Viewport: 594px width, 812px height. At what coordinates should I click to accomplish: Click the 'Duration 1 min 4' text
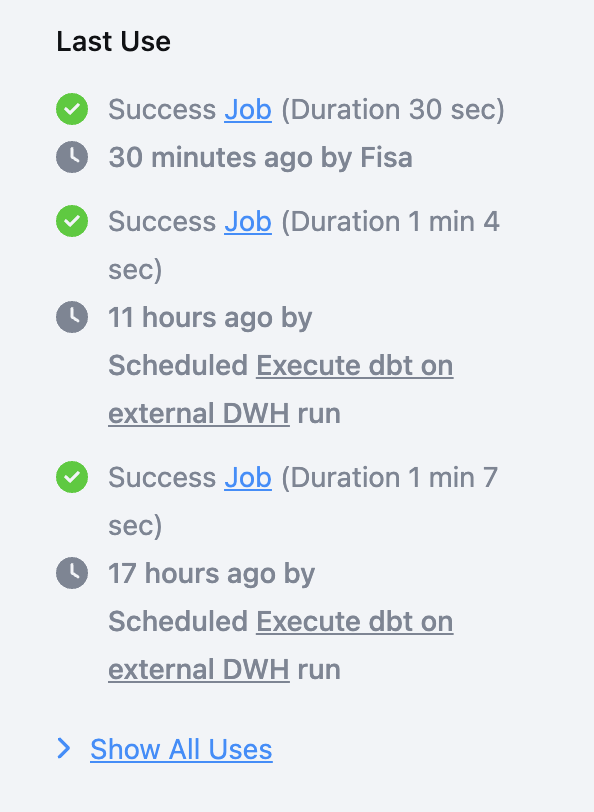393,222
